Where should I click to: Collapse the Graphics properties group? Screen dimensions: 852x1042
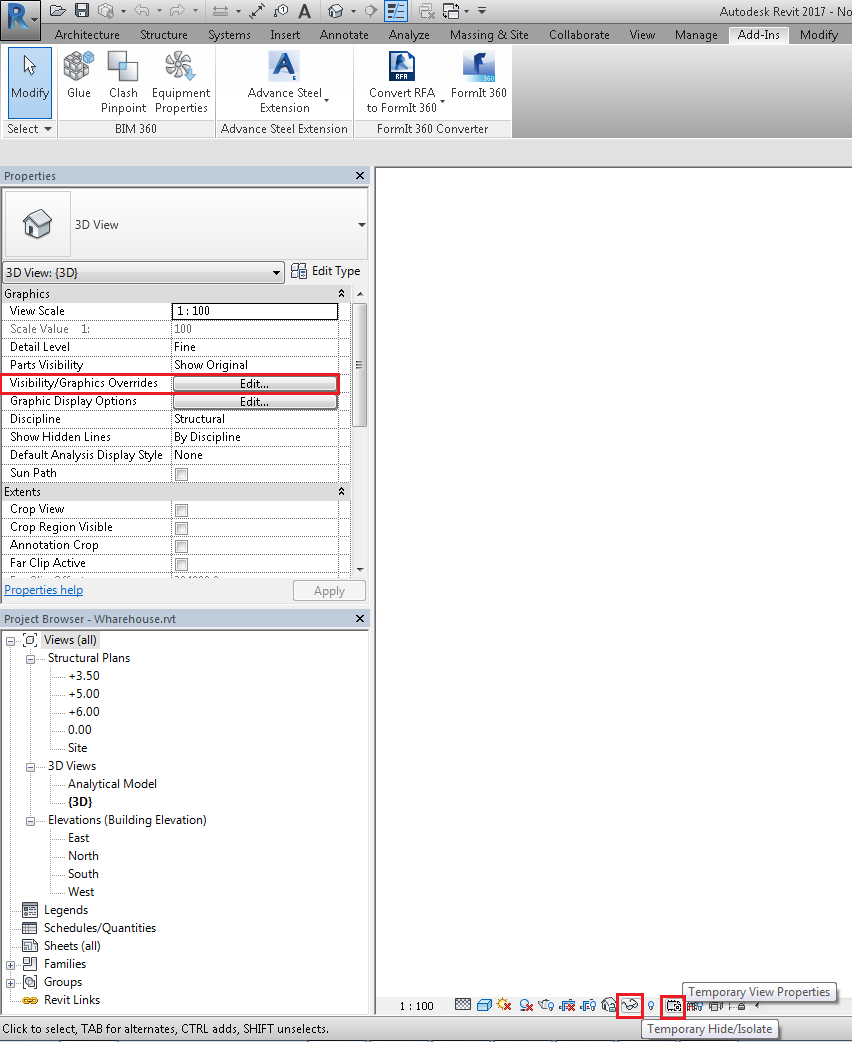[x=342, y=294]
